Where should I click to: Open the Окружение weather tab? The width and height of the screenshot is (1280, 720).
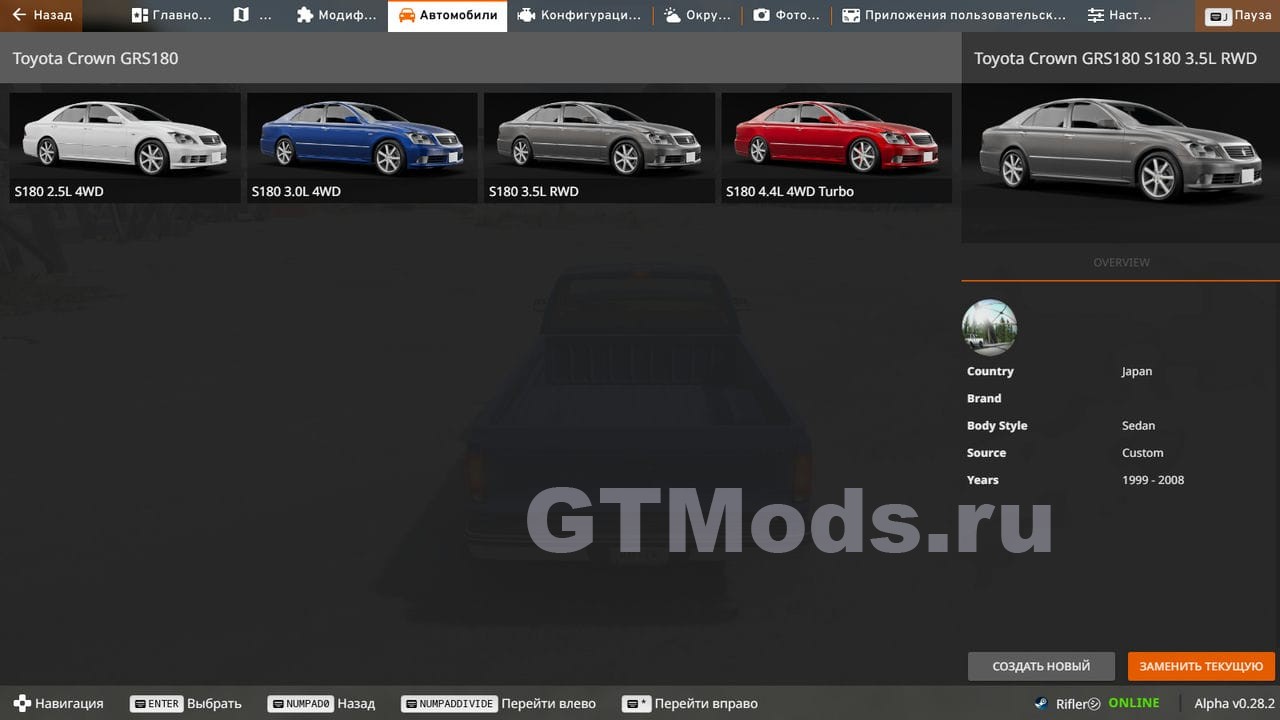pos(697,16)
